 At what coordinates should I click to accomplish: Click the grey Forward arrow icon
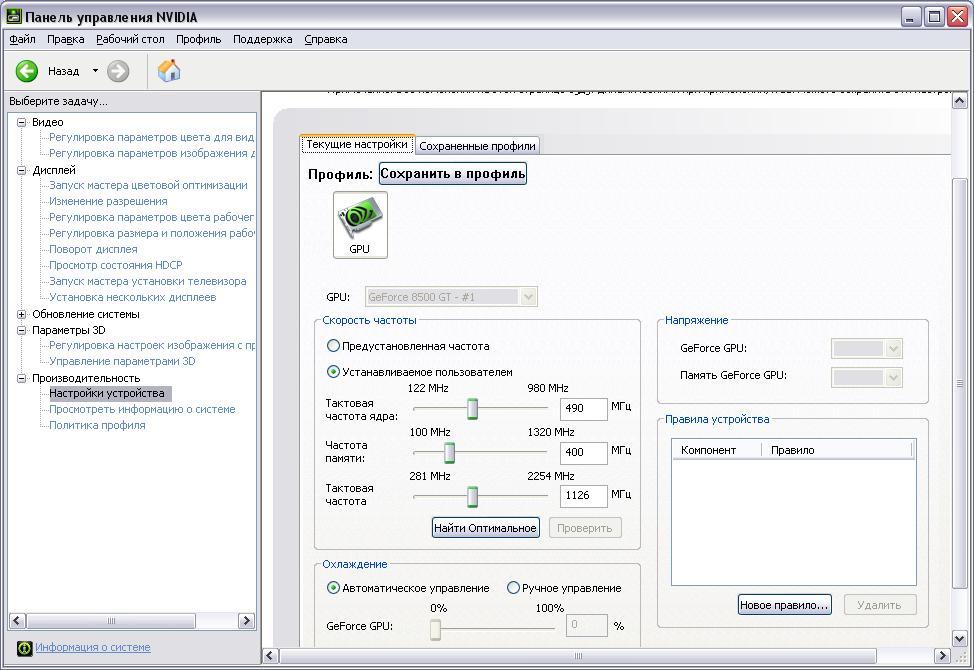(x=118, y=71)
